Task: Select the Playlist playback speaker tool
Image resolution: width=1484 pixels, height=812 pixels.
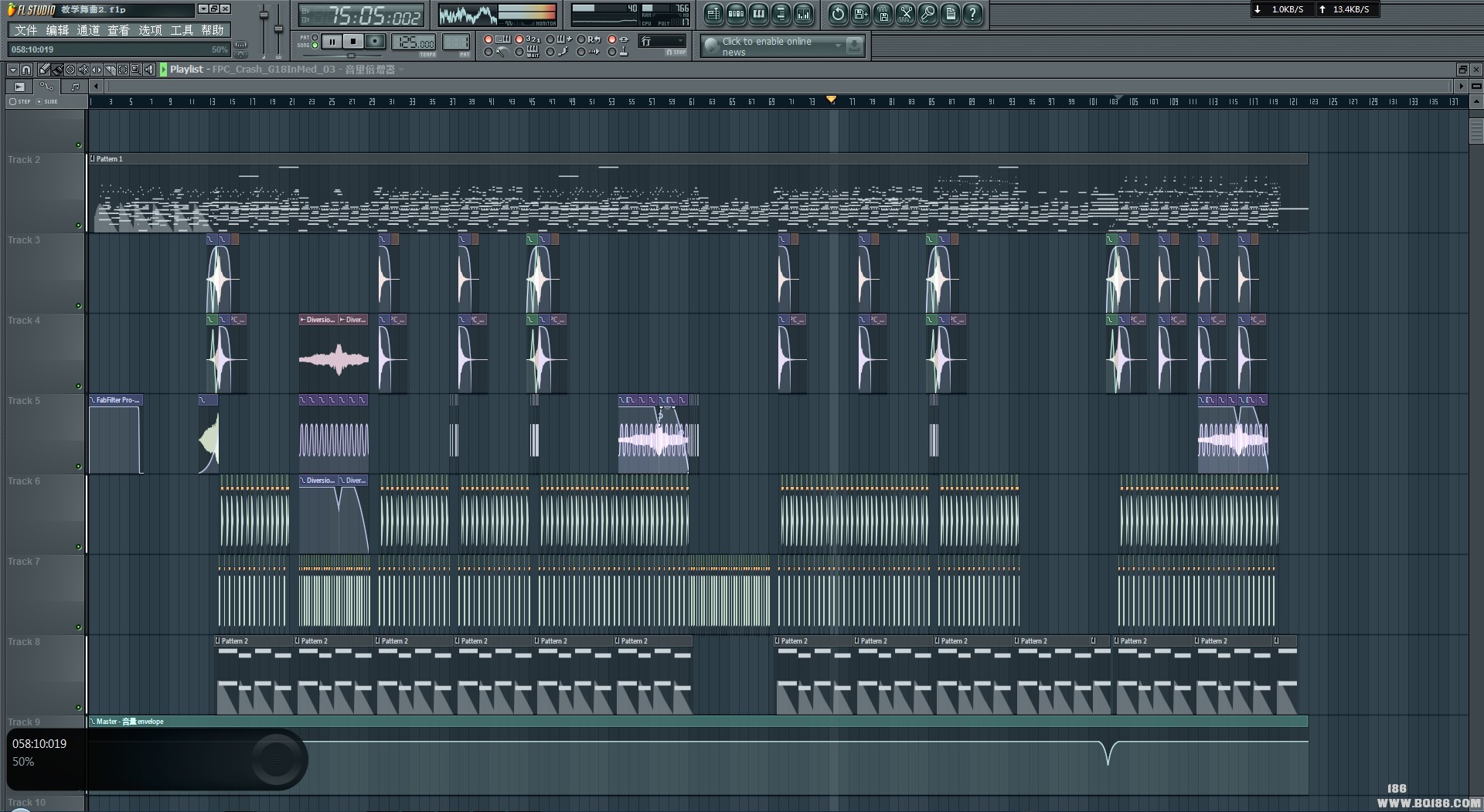Action: (149, 70)
